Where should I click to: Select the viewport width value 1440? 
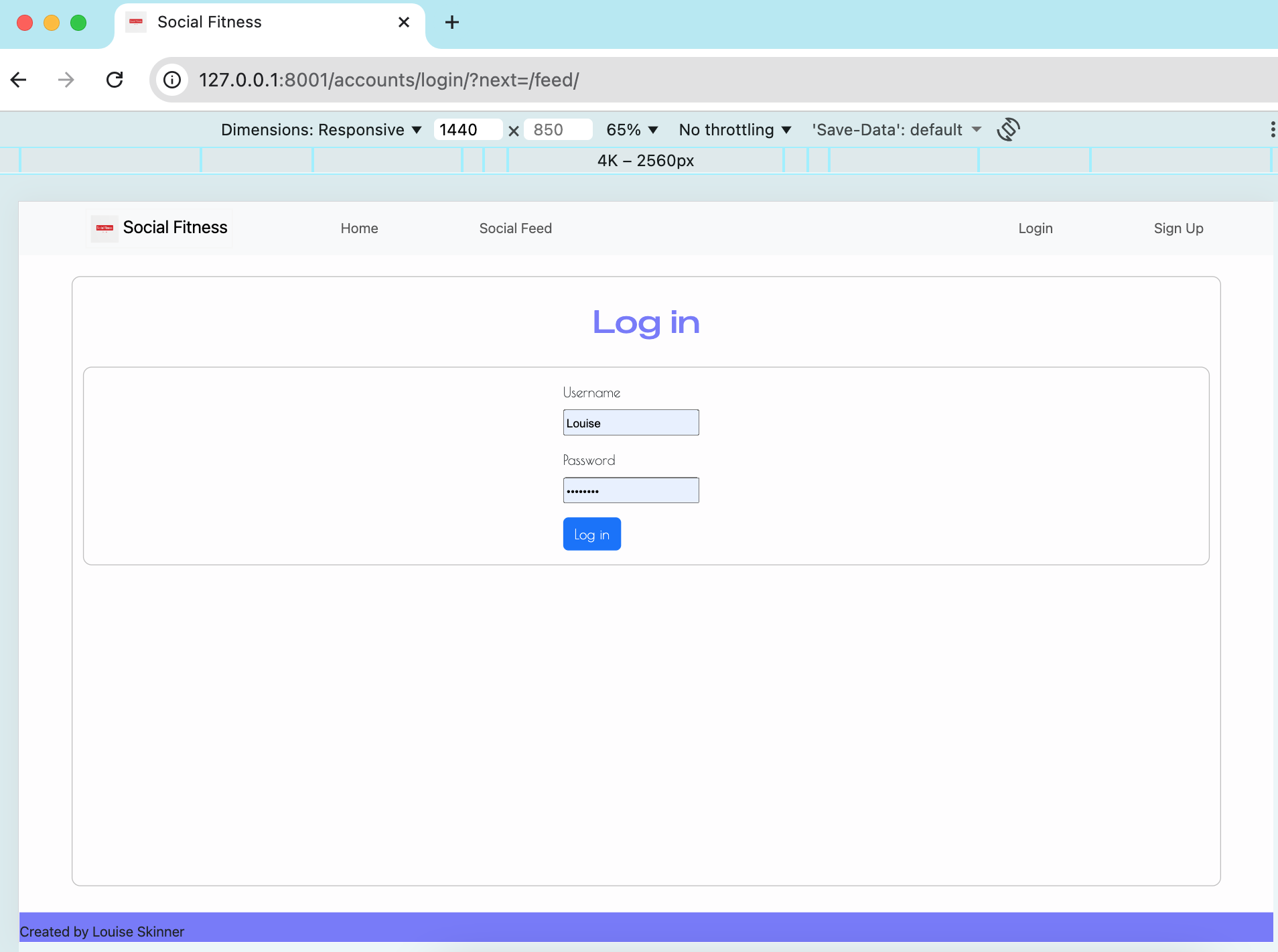pos(468,129)
